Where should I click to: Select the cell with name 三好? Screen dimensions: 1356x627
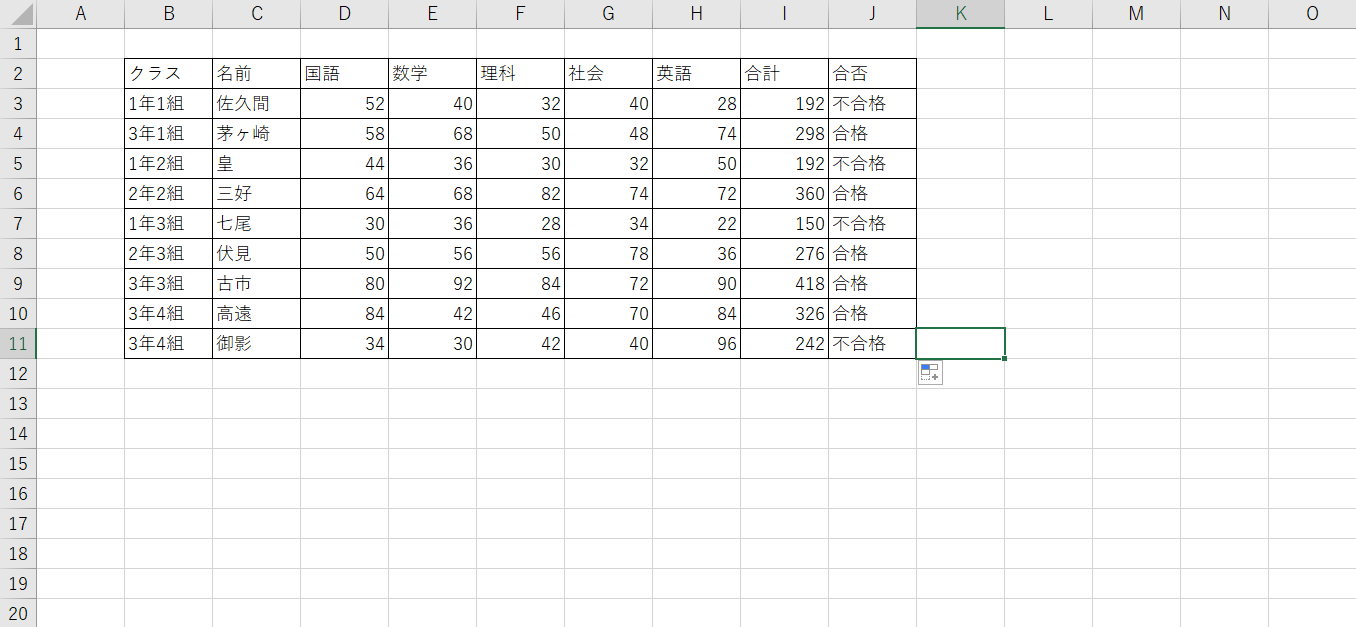point(257,194)
